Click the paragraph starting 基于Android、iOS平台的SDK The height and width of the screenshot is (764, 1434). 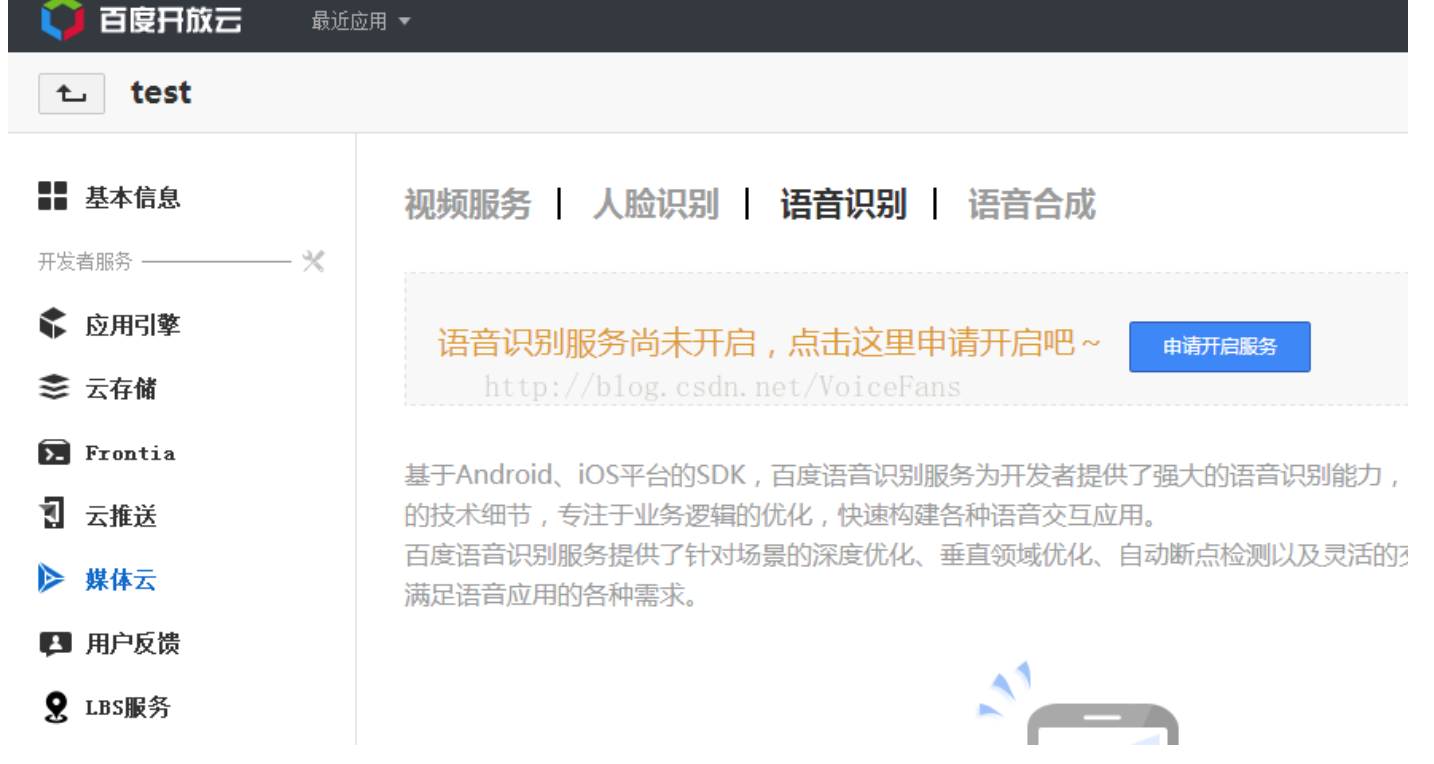[905, 495]
